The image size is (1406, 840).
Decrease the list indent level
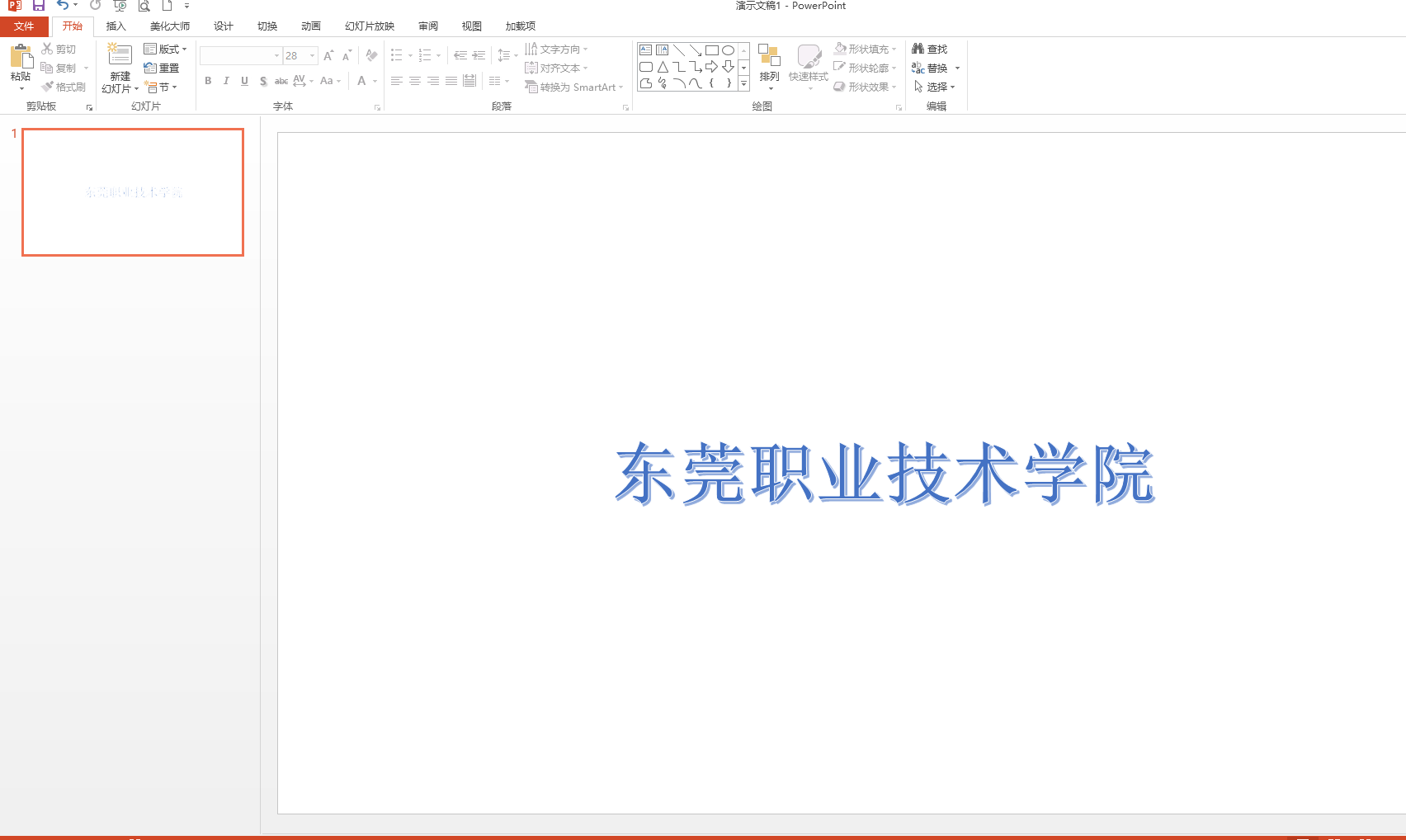[x=460, y=55]
